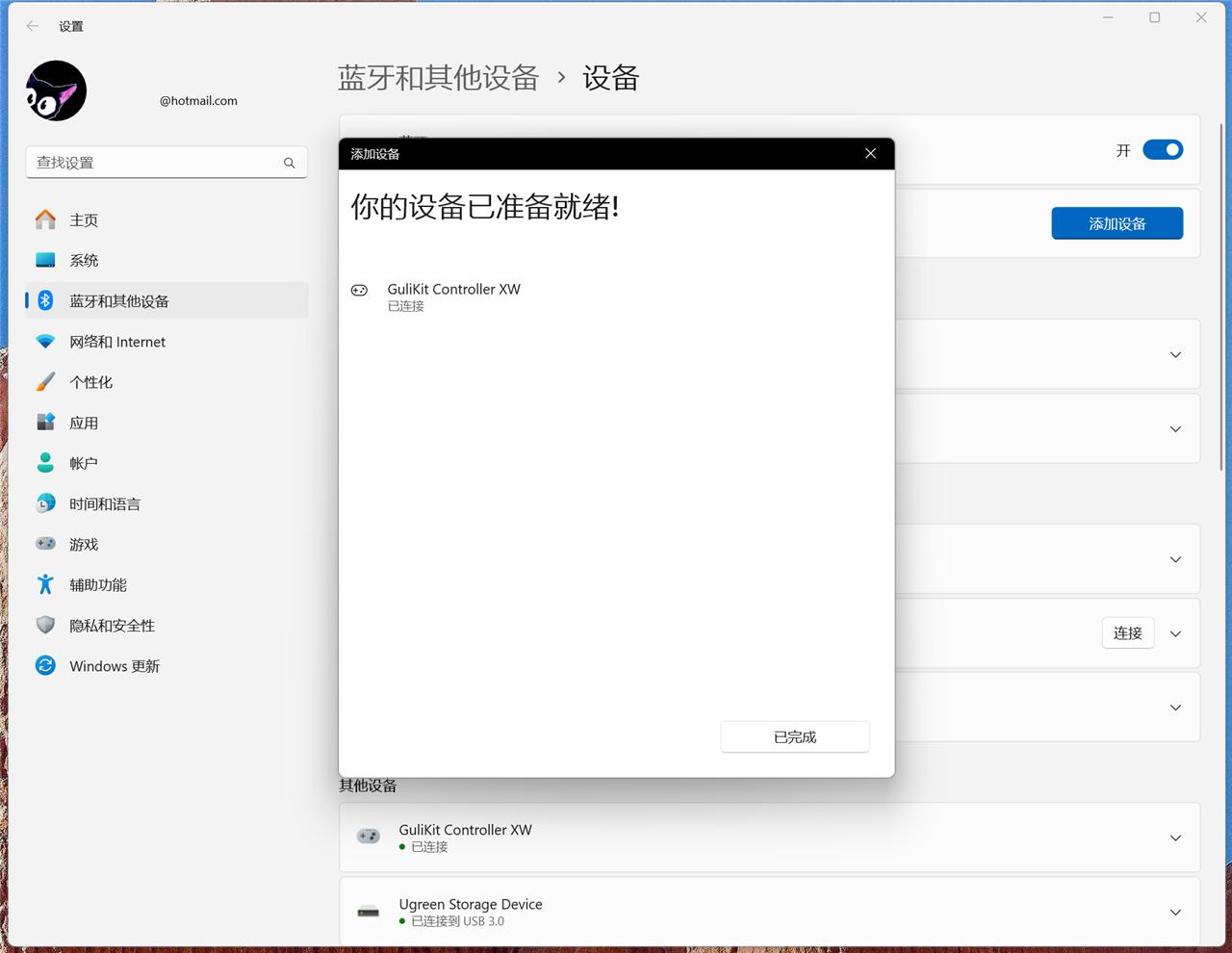Click the Personalization paintbrush icon
The width and height of the screenshot is (1232, 953).
[x=45, y=382]
